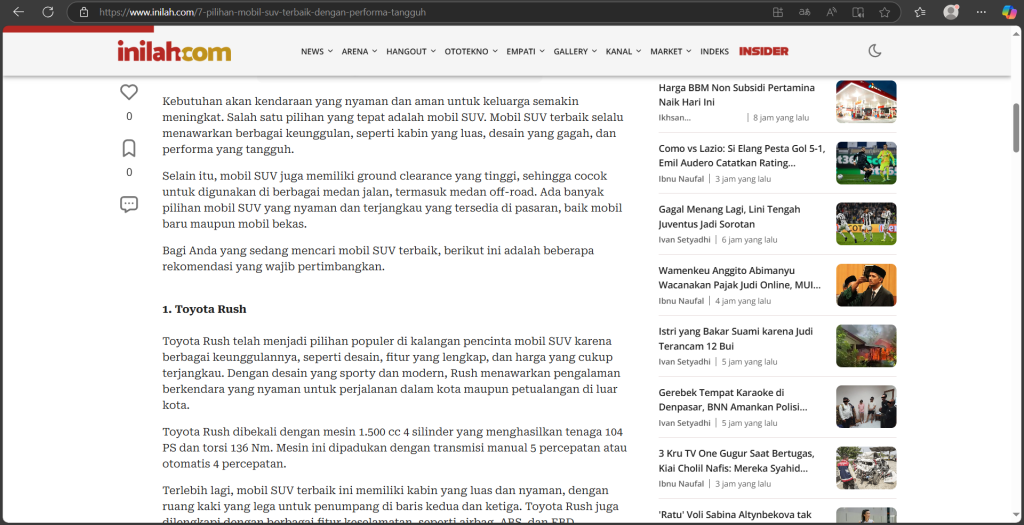Open Como vs Lazio article
Image resolution: width=1024 pixels, height=525 pixels.
pos(742,155)
